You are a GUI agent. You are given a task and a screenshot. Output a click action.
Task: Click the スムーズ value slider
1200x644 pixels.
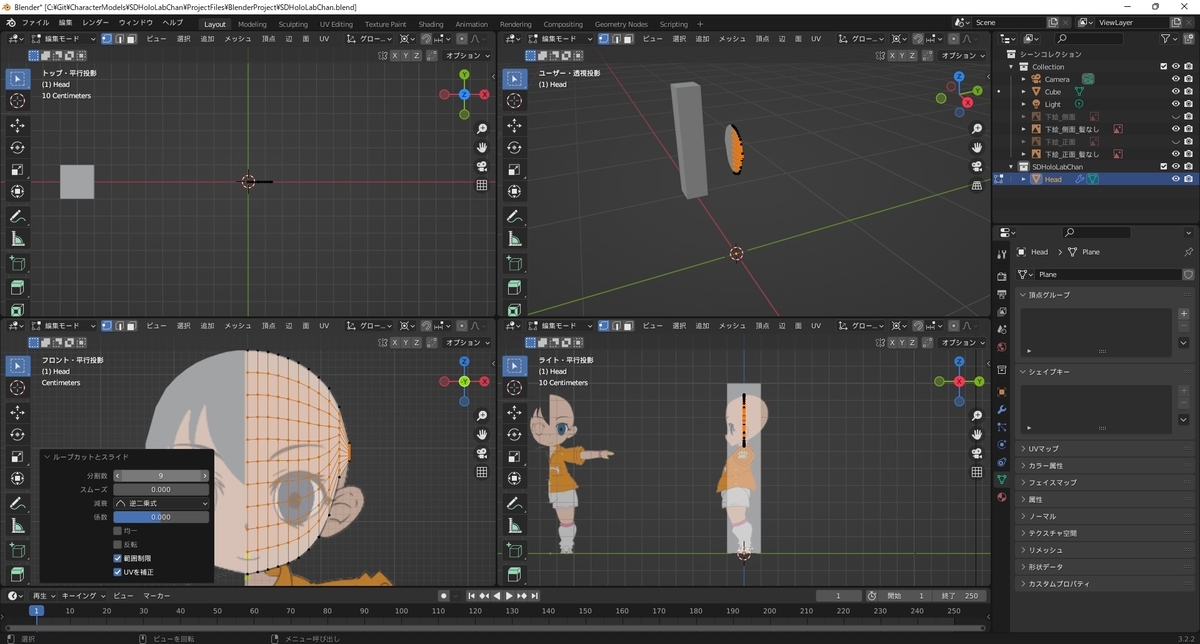161,490
